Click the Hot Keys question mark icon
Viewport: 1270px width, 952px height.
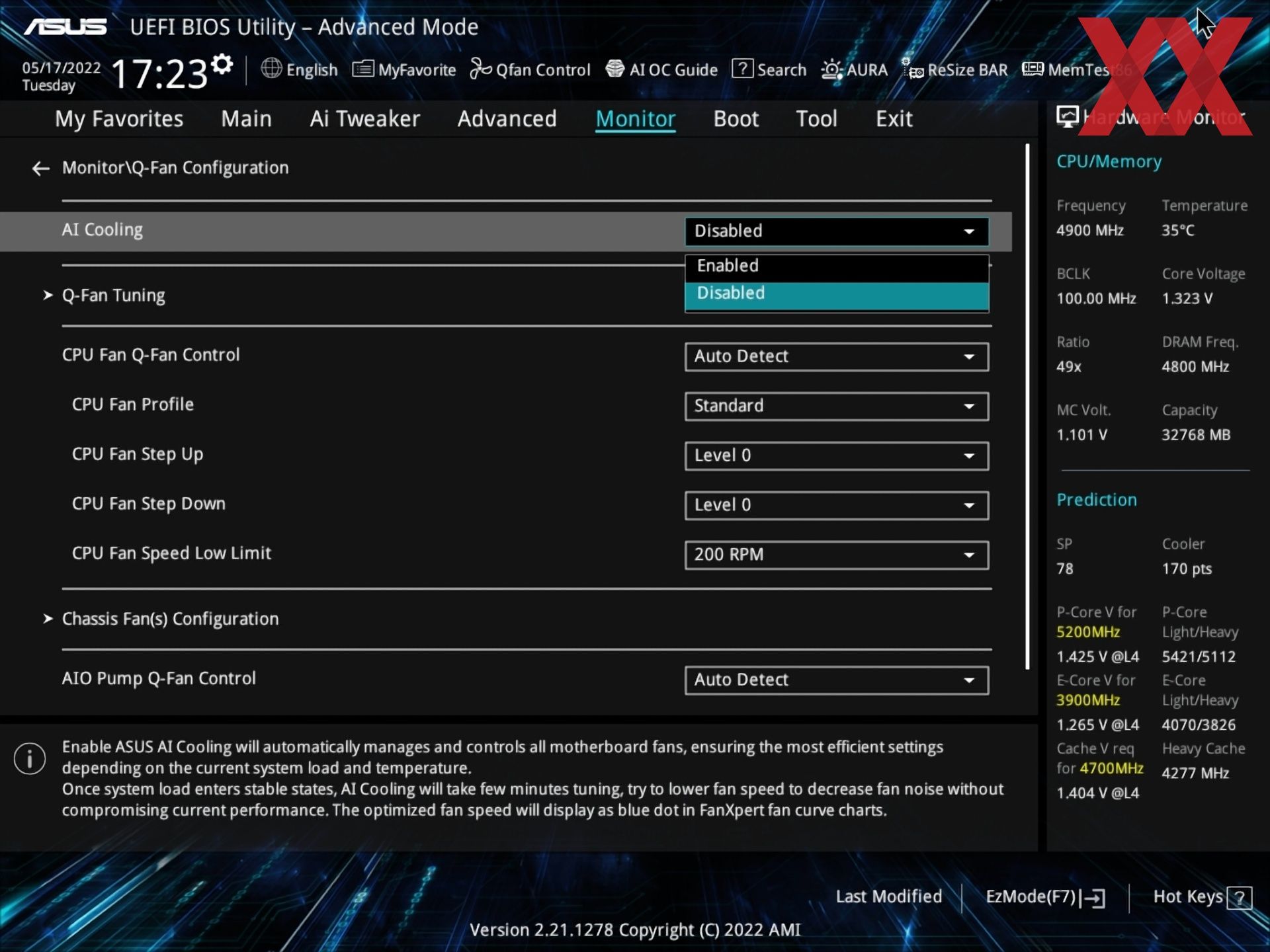(1239, 898)
